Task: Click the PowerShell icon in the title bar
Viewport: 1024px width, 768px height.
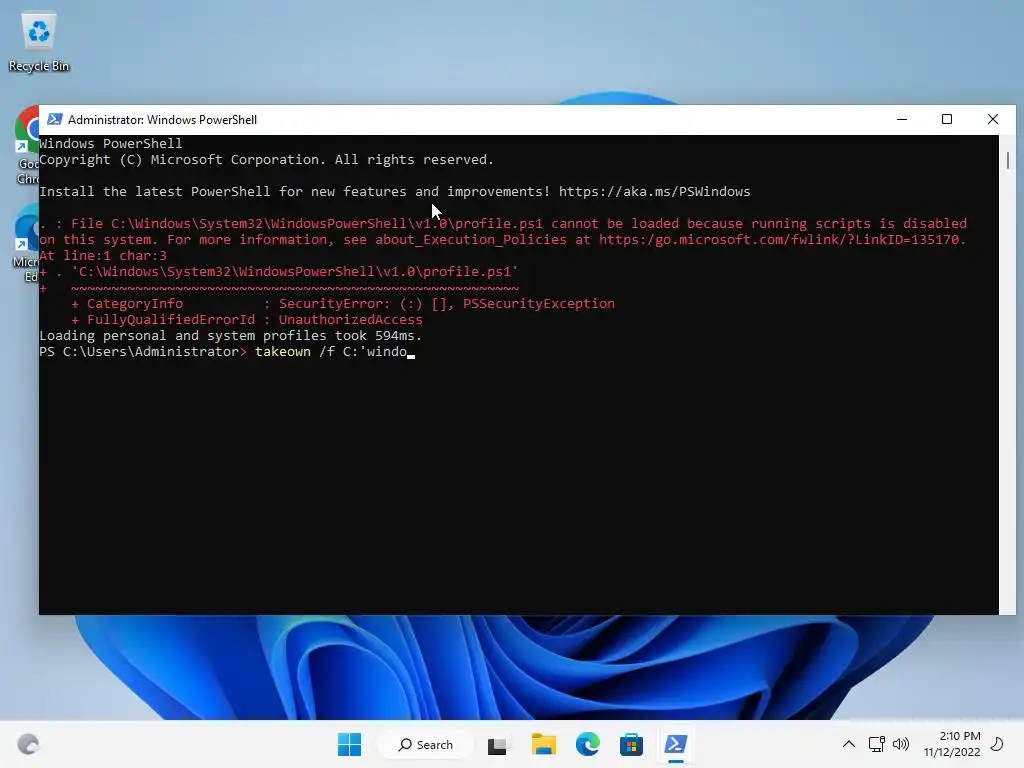Action: click(55, 120)
